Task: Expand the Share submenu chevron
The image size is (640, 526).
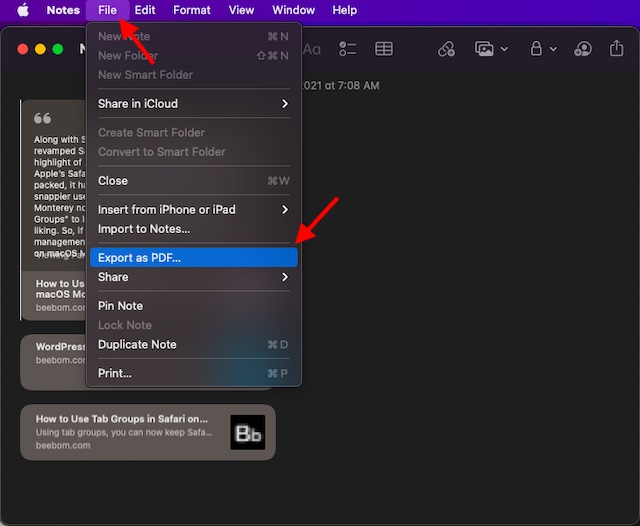Action: click(x=285, y=277)
